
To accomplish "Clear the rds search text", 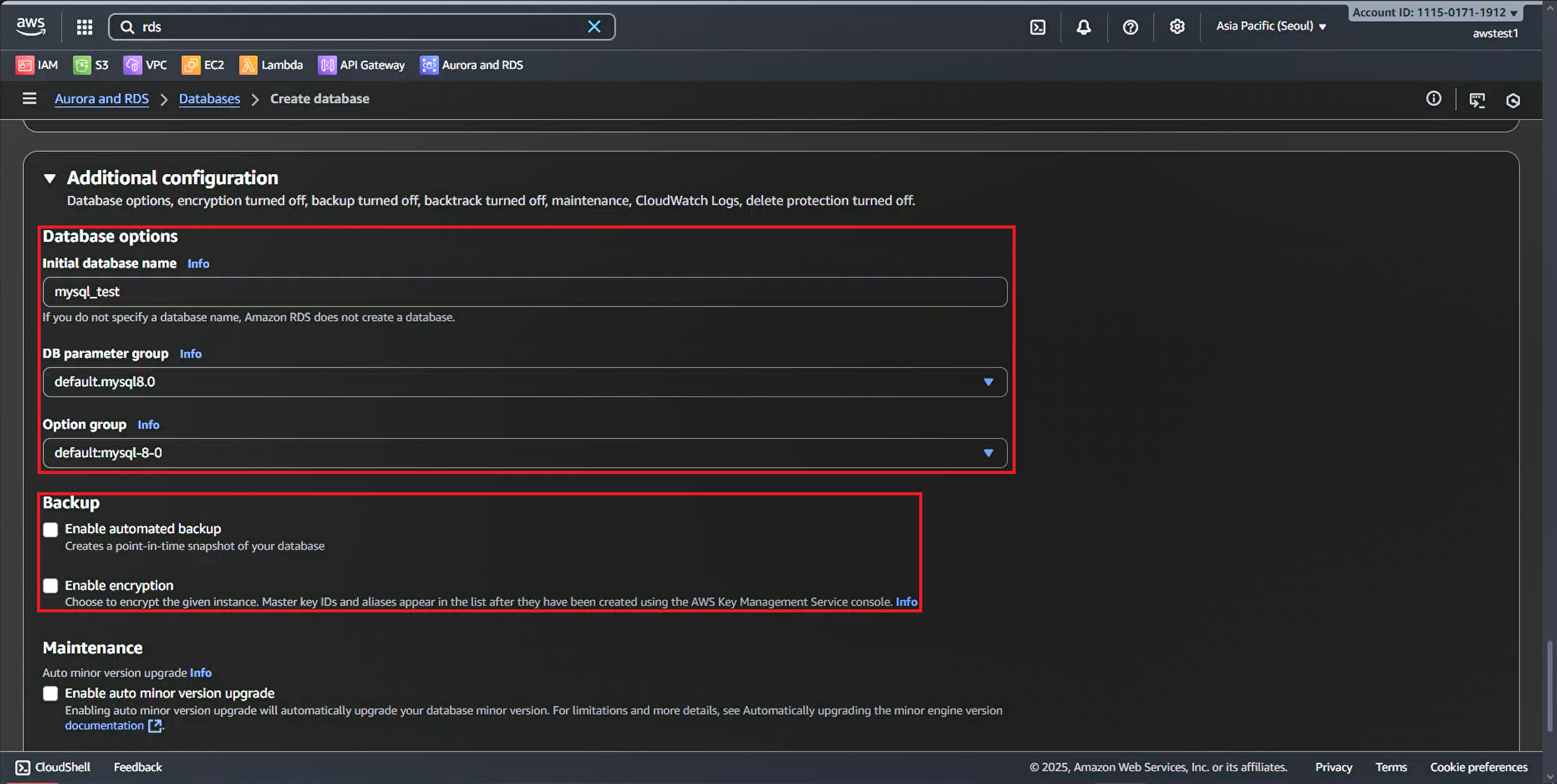I will [593, 27].
